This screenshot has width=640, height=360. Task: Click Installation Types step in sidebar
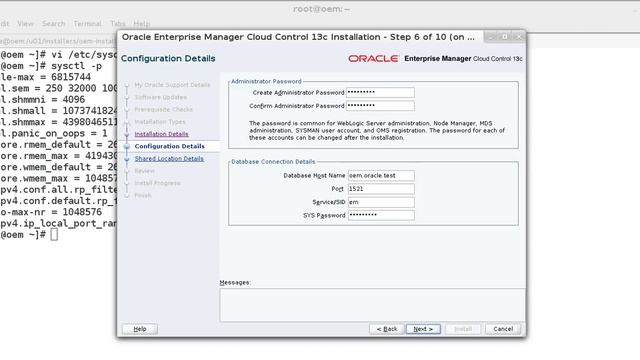pos(160,122)
